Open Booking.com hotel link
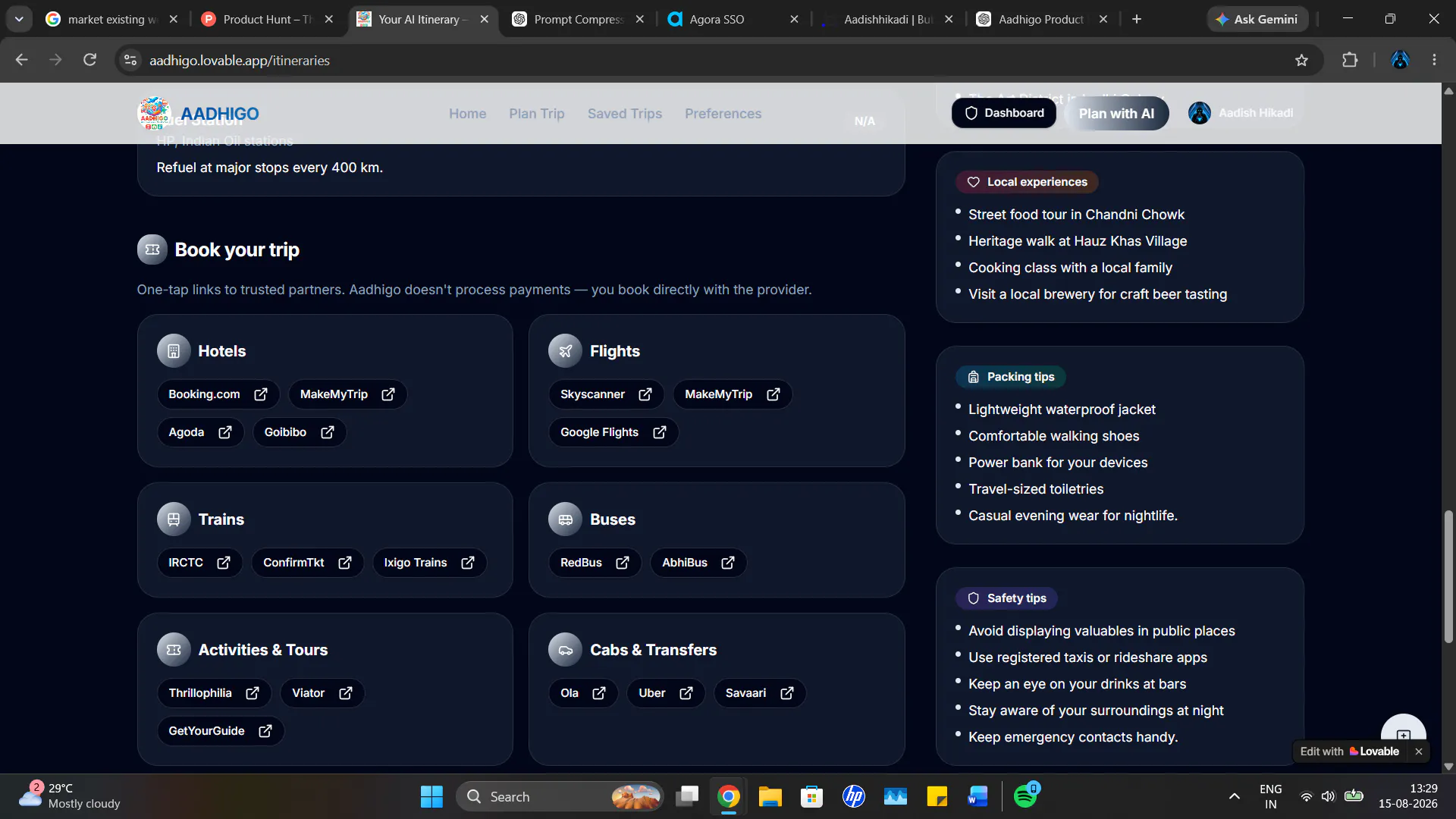This screenshot has height=819, width=1456. pyautogui.click(x=218, y=394)
